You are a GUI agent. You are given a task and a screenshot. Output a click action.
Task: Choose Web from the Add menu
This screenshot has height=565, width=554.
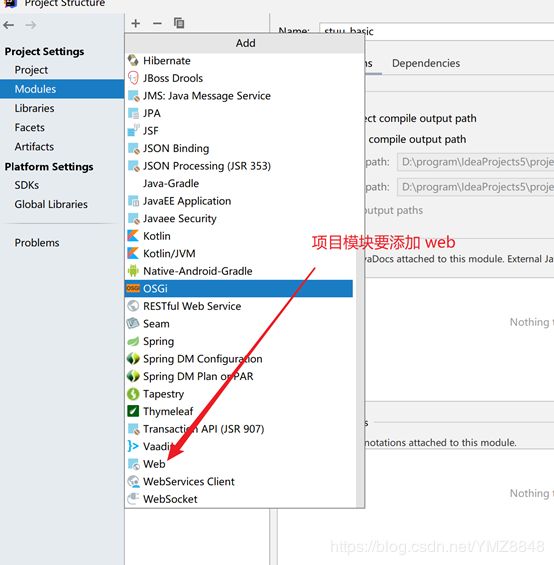click(x=239, y=464)
